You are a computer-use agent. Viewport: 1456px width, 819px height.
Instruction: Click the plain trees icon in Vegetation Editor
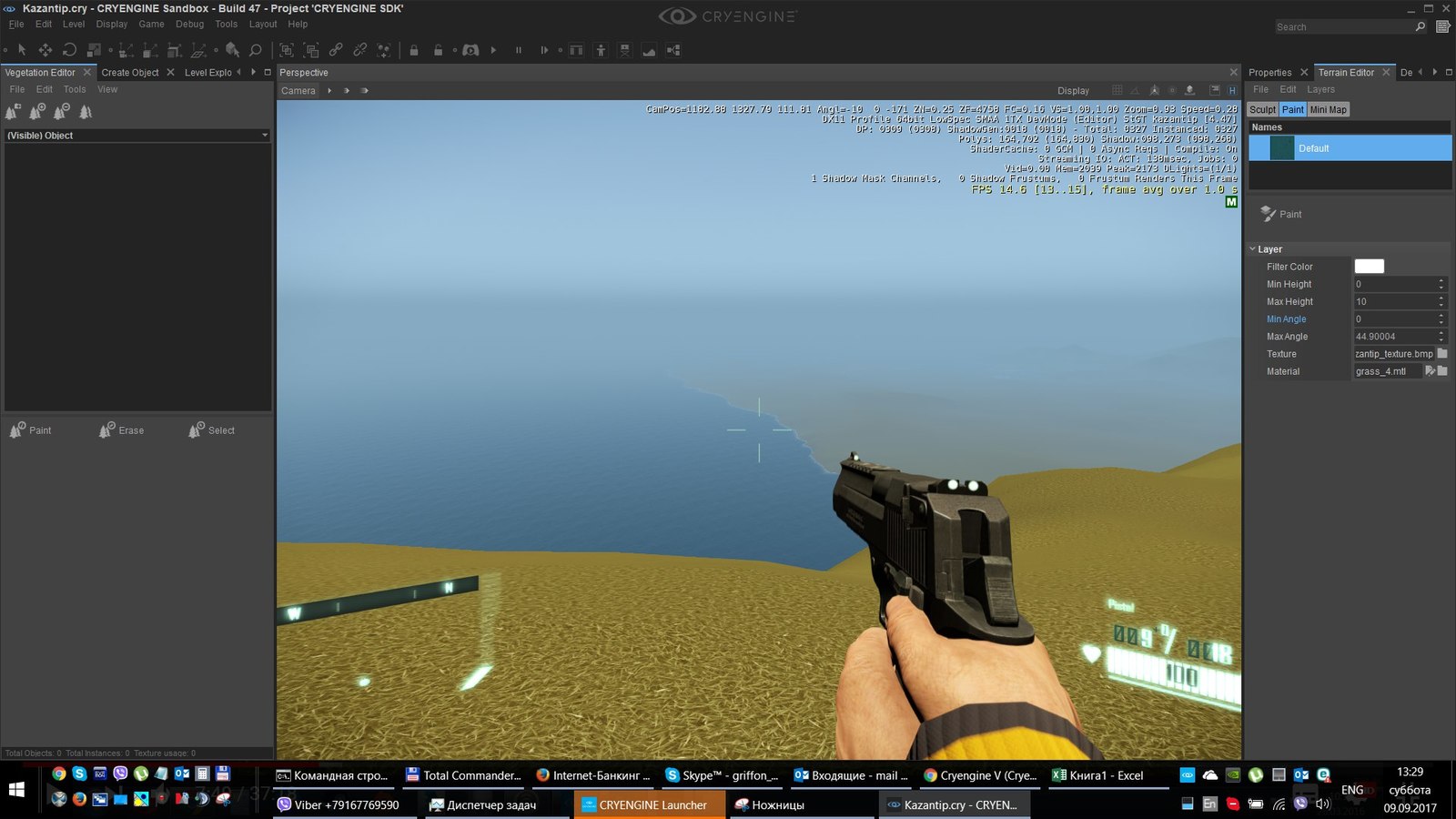tap(86, 112)
